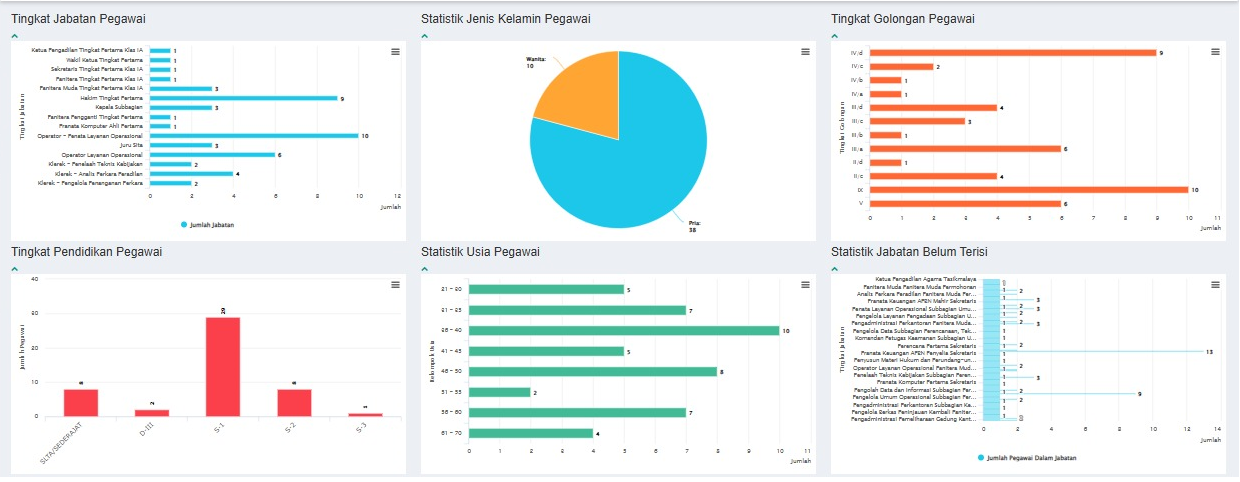Collapse the Tingkat Jabatan Pegawai panel

click(15, 35)
